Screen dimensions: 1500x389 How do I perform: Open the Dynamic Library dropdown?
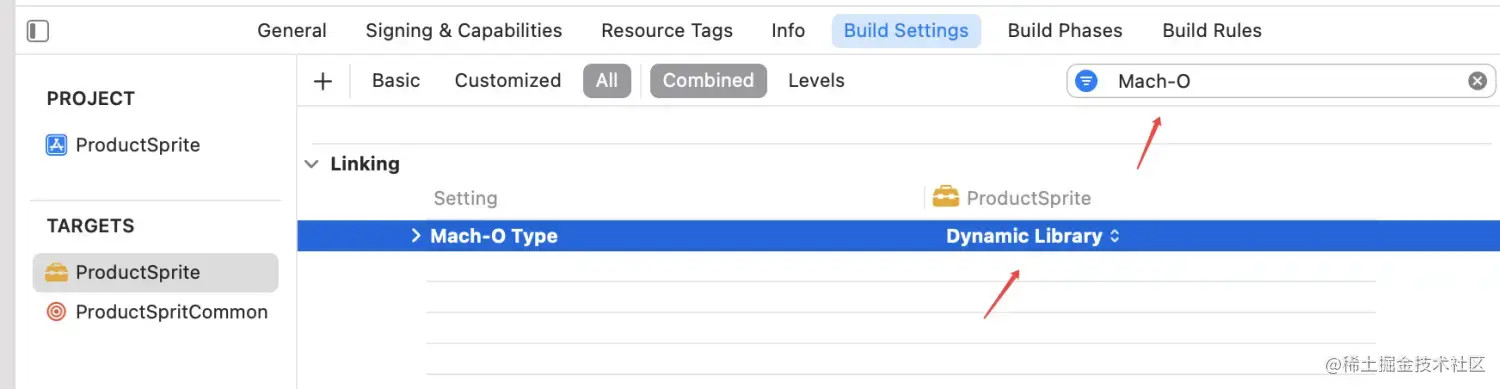(1033, 236)
